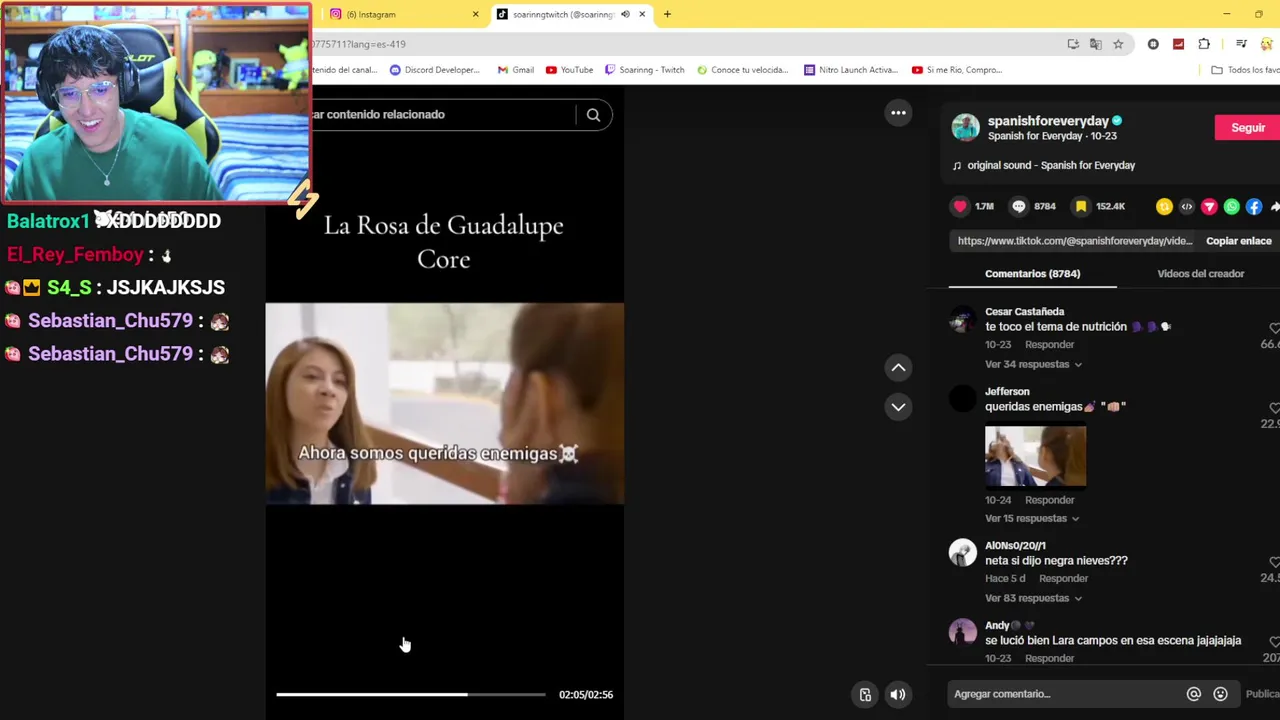The width and height of the screenshot is (1280, 720).
Task: Click the spanishforeveryday profile avatar
Action: tap(965, 127)
